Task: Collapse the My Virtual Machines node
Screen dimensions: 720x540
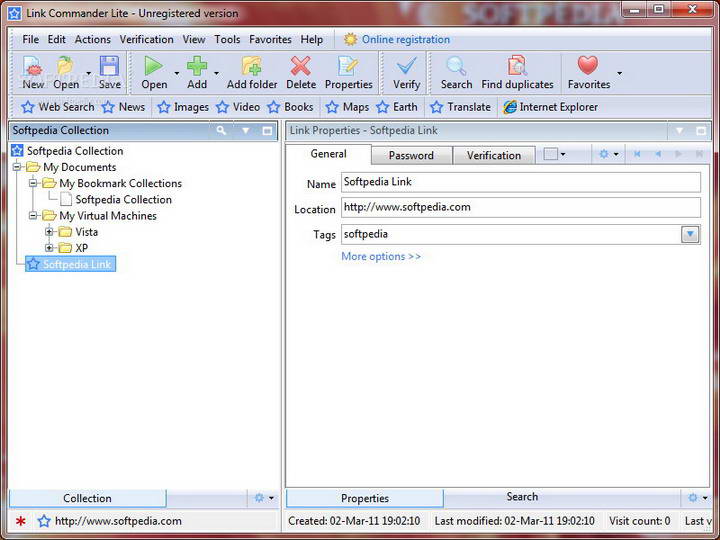Action: [x=33, y=215]
